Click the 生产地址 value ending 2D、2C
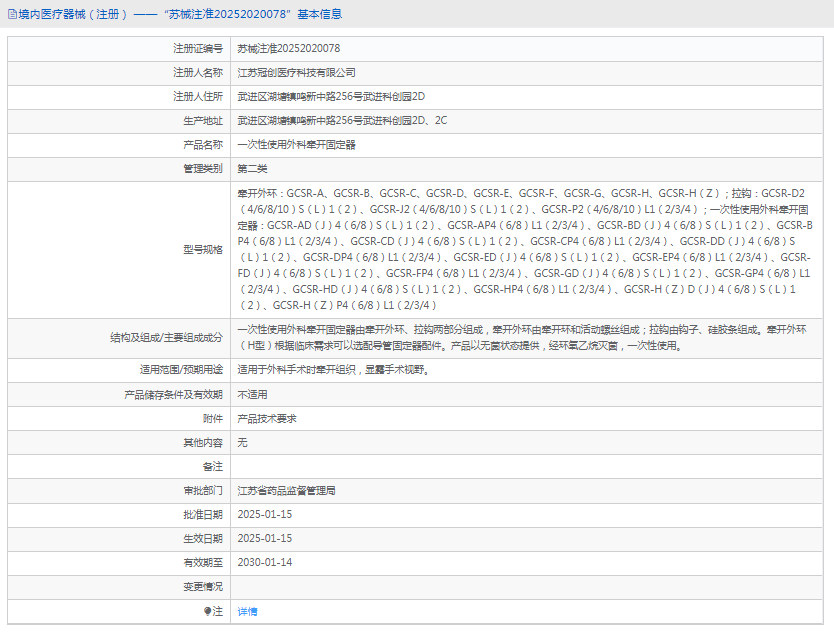 (342, 120)
